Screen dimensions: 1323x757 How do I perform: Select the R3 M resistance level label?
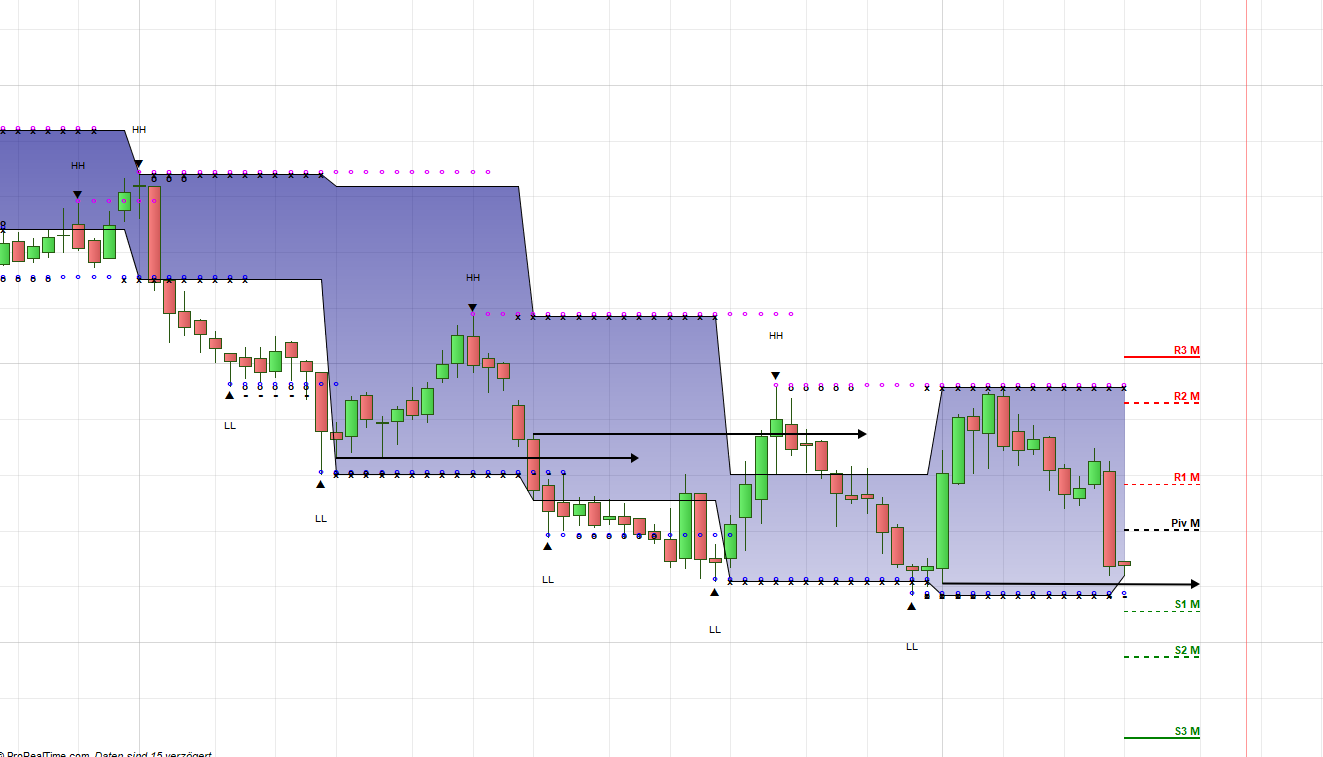1185,351
